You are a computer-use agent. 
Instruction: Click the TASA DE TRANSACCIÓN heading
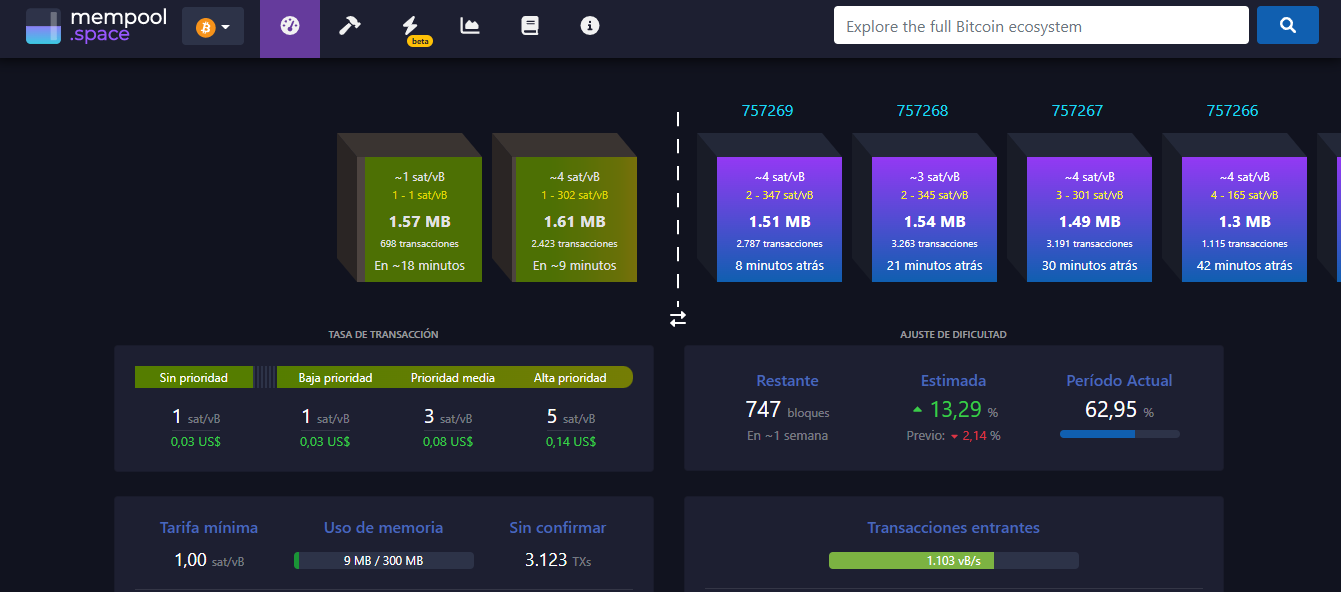[x=383, y=334]
